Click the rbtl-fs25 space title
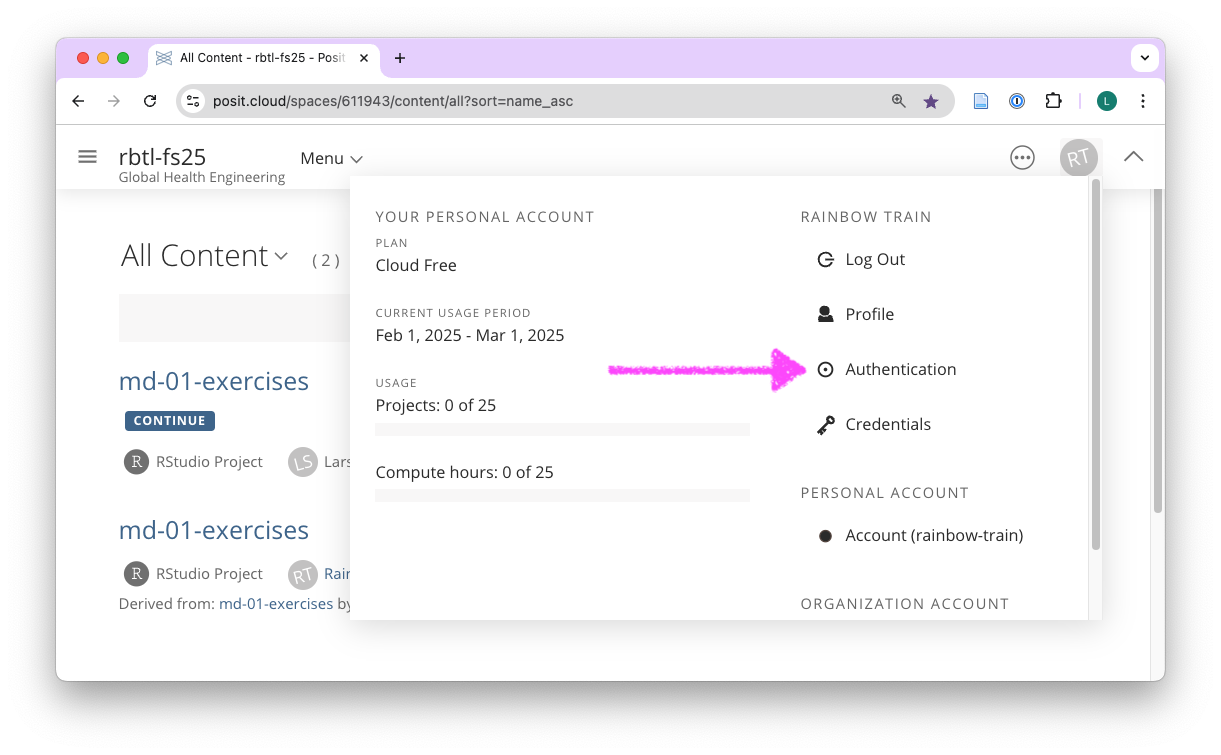This screenshot has width=1221, height=755. coord(162,156)
